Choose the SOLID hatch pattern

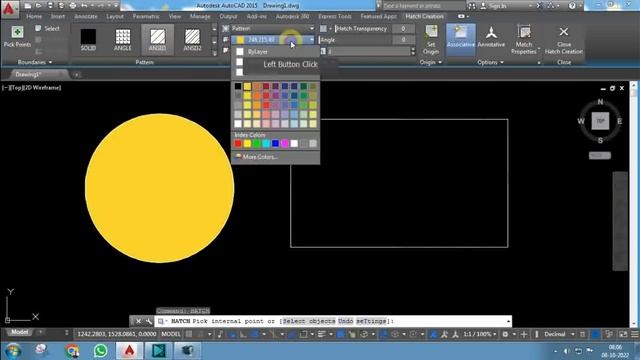(88, 40)
